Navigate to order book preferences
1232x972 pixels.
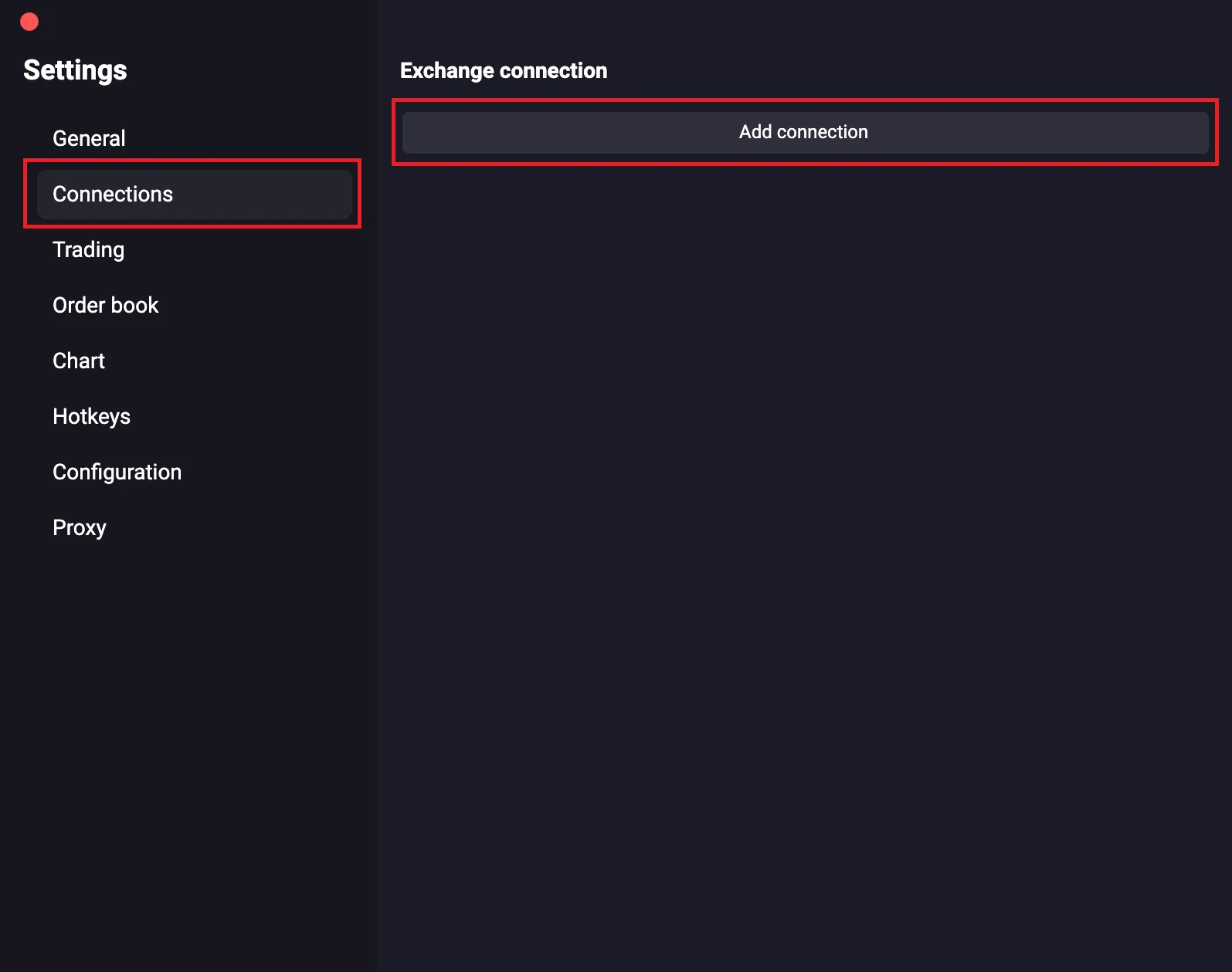pos(105,305)
